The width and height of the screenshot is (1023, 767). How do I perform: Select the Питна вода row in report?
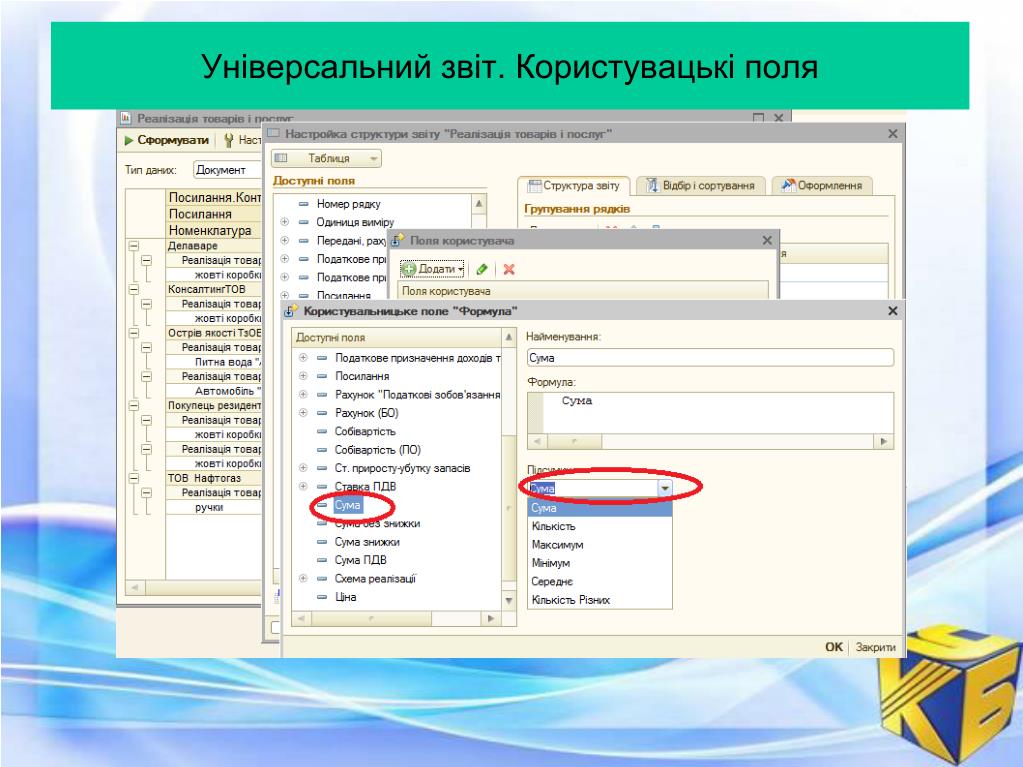click(x=214, y=362)
